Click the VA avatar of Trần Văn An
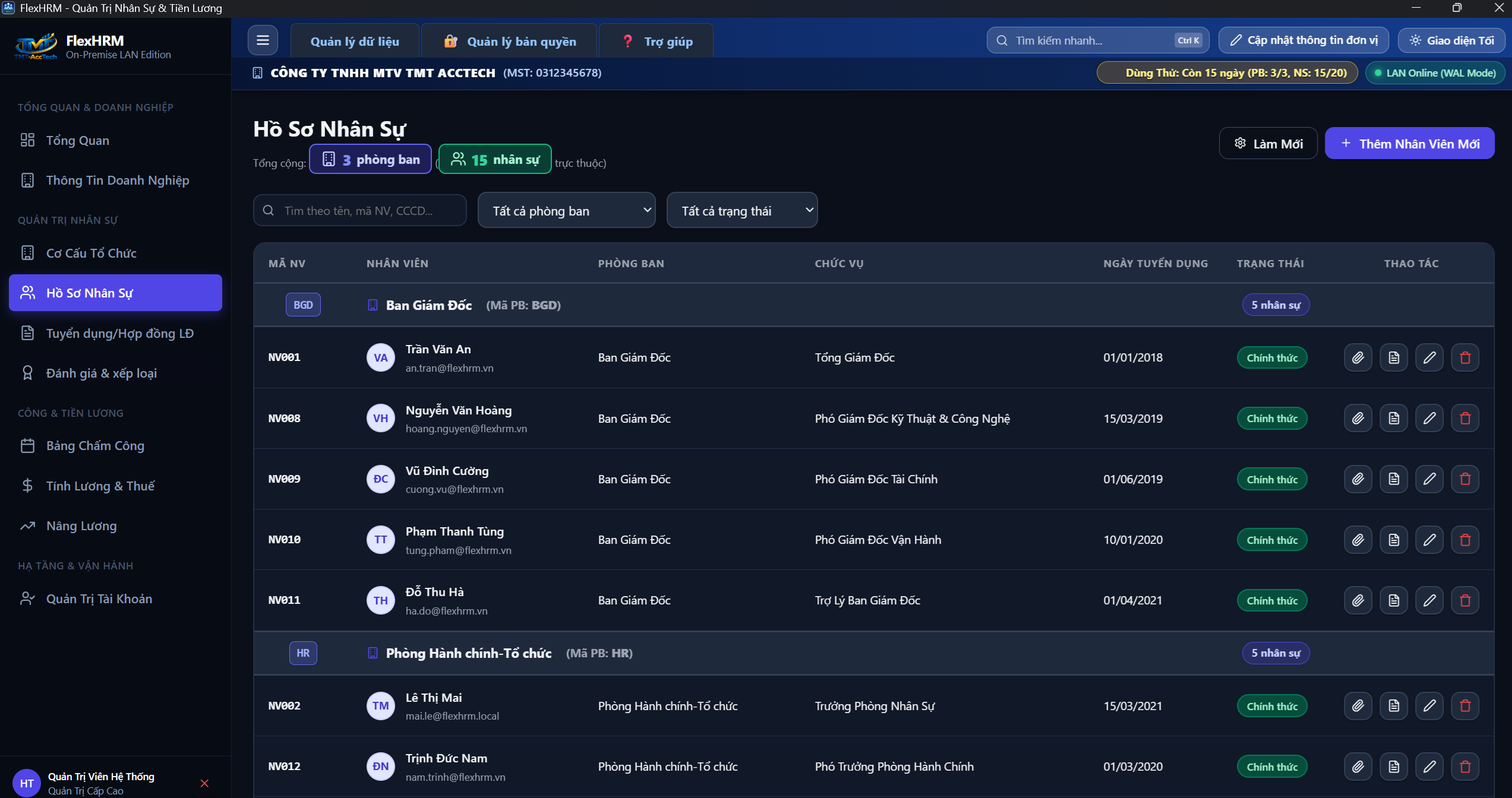This screenshot has width=1512, height=798. tap(381, 357)
